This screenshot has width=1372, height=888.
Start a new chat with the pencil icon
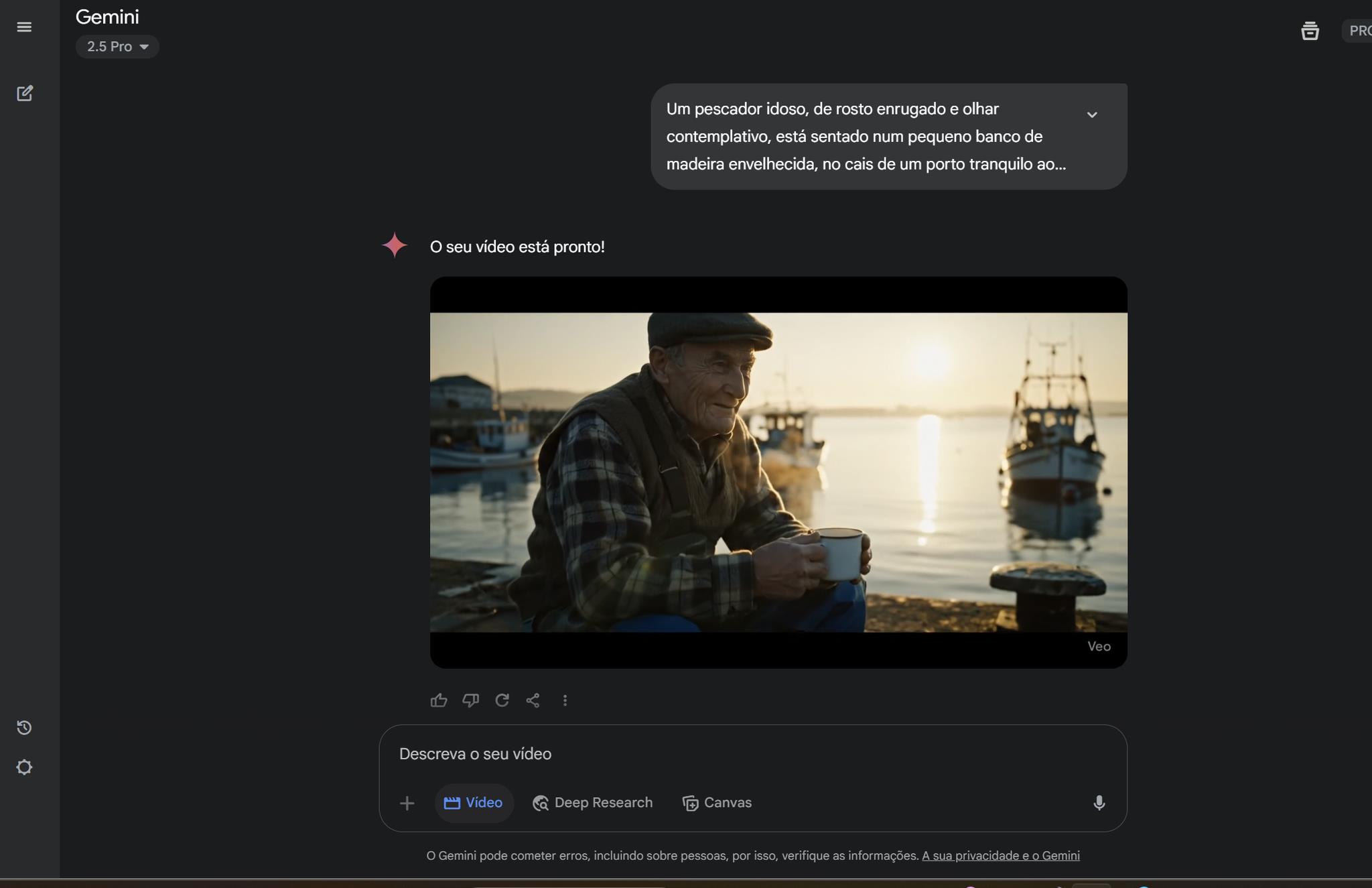[25, 93]
